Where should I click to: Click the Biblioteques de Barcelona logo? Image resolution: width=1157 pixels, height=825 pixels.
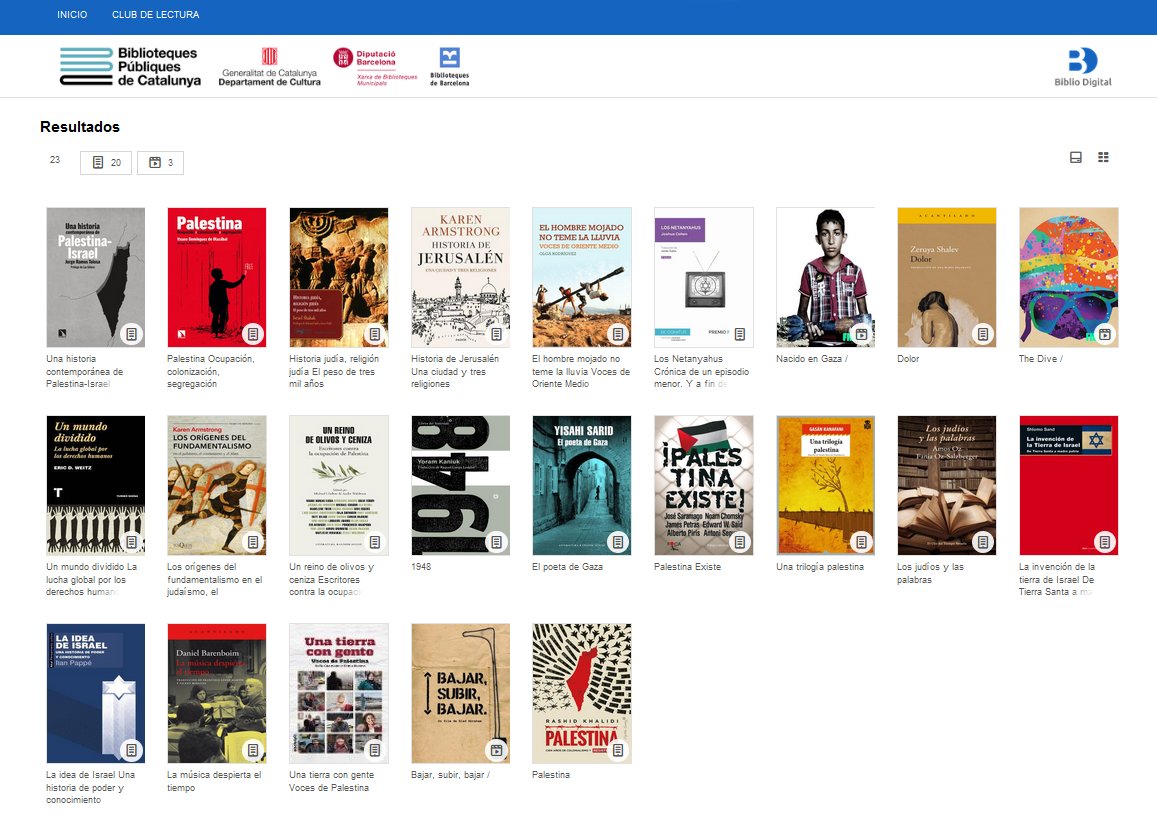click(449, 67)
